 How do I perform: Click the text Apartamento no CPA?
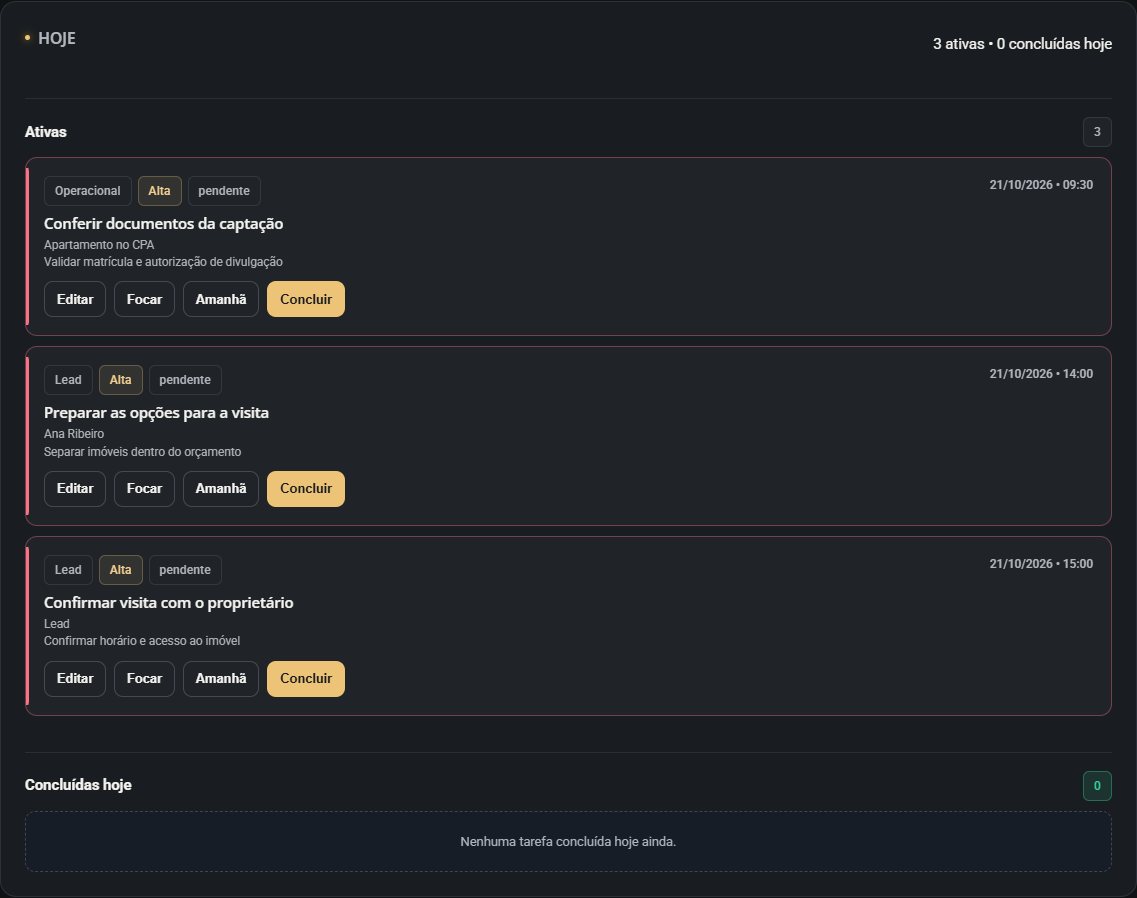(99, 244)
